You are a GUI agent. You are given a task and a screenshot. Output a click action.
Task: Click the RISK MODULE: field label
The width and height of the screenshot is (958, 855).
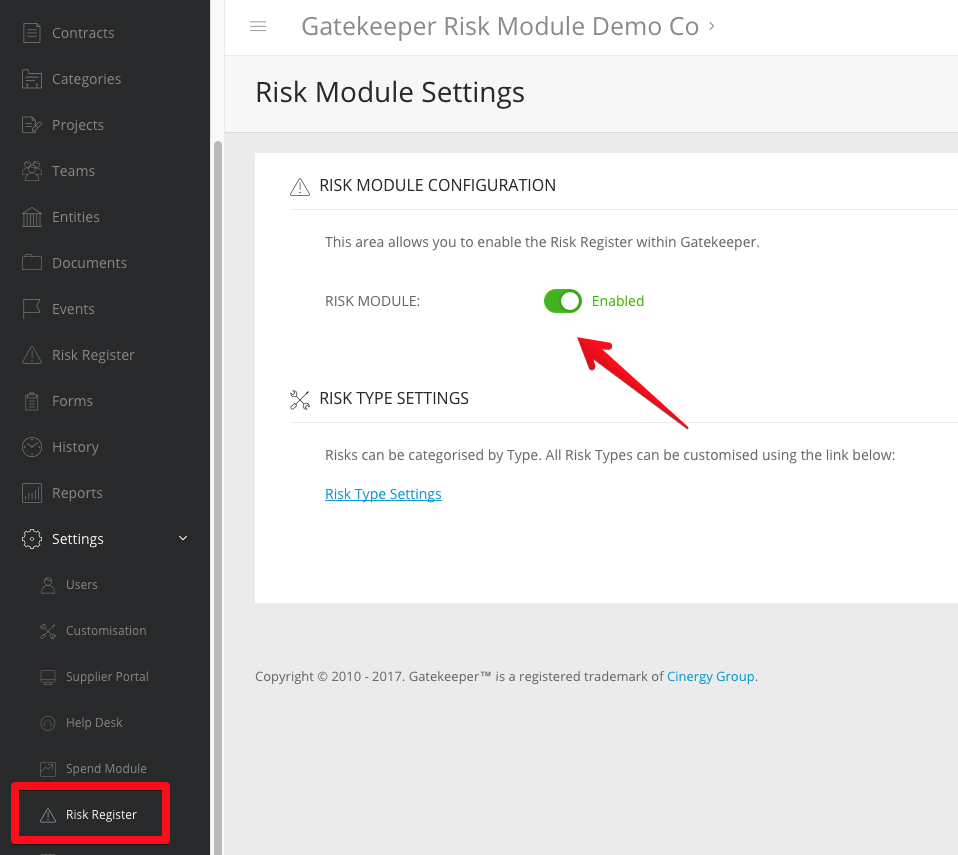373,301
